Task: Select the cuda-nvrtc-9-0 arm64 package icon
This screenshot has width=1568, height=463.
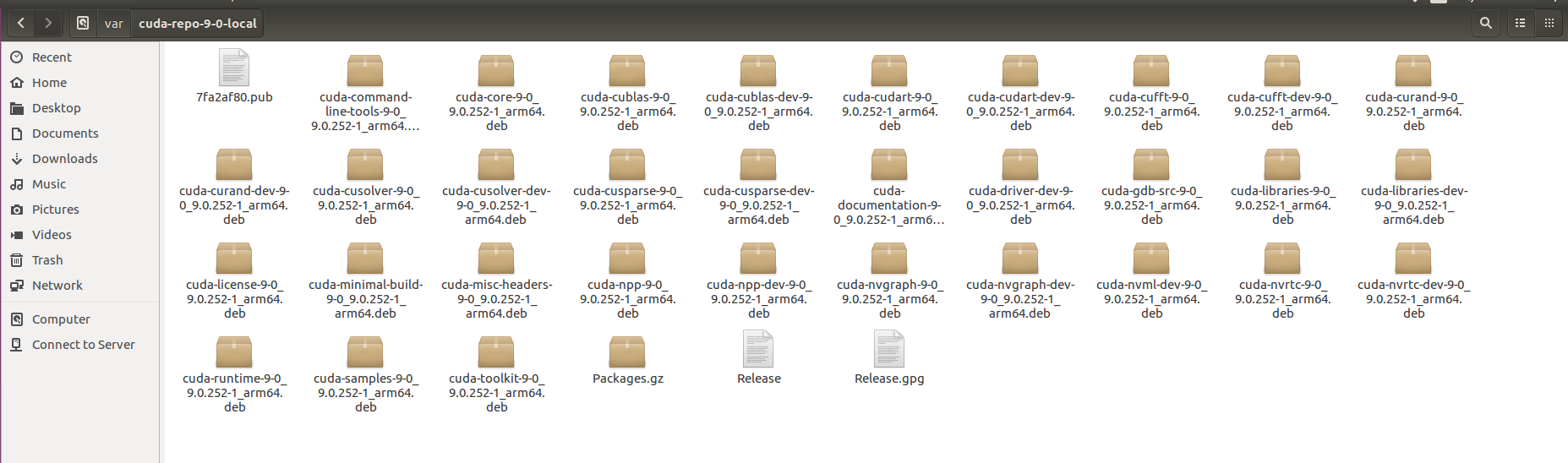Action: (1282, 258)
